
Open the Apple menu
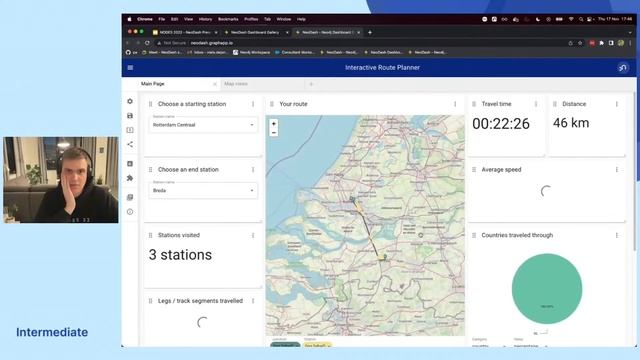(129, 19)
